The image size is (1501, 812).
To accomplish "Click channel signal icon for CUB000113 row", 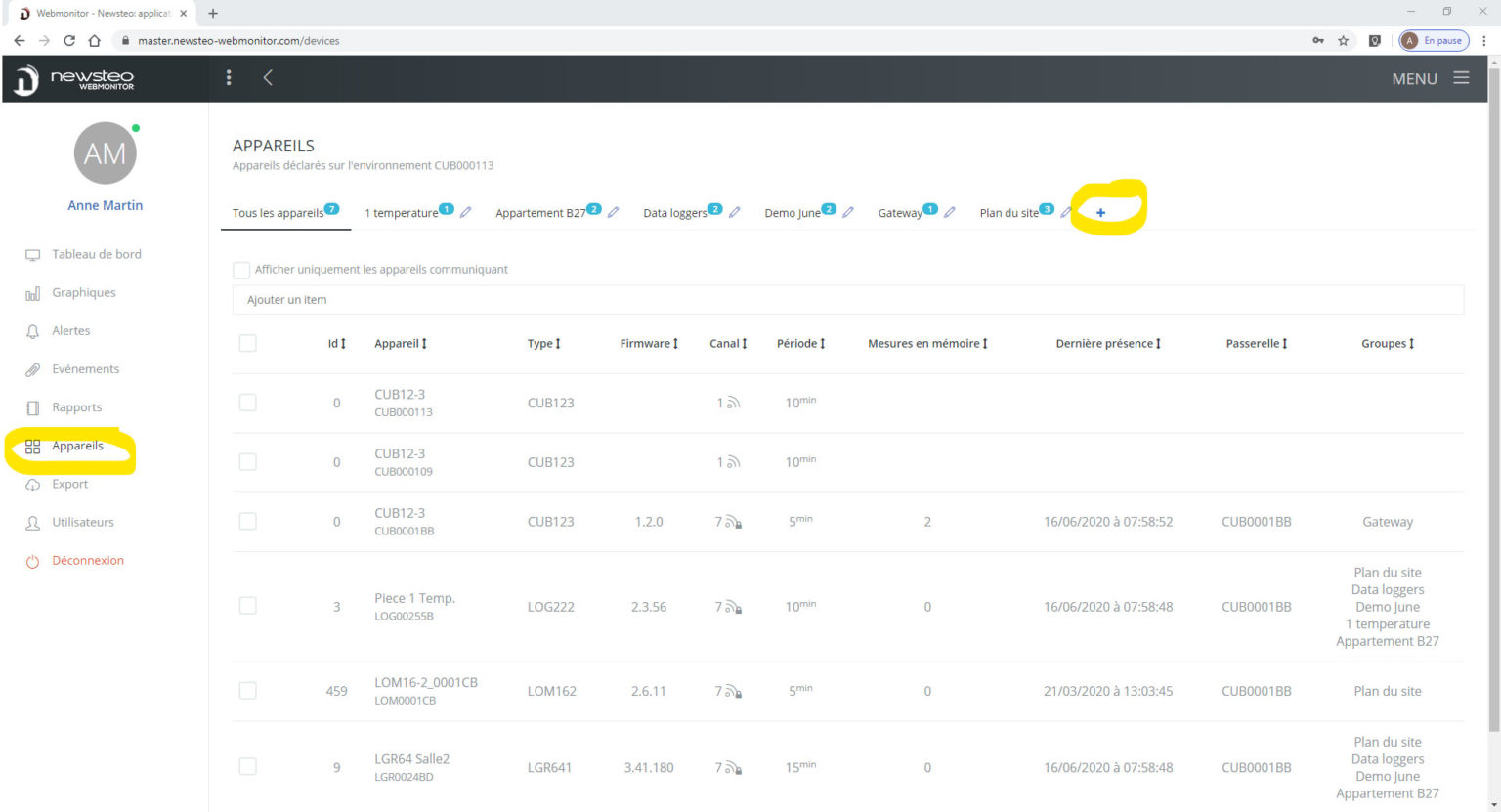I will (x=734, y=403).
